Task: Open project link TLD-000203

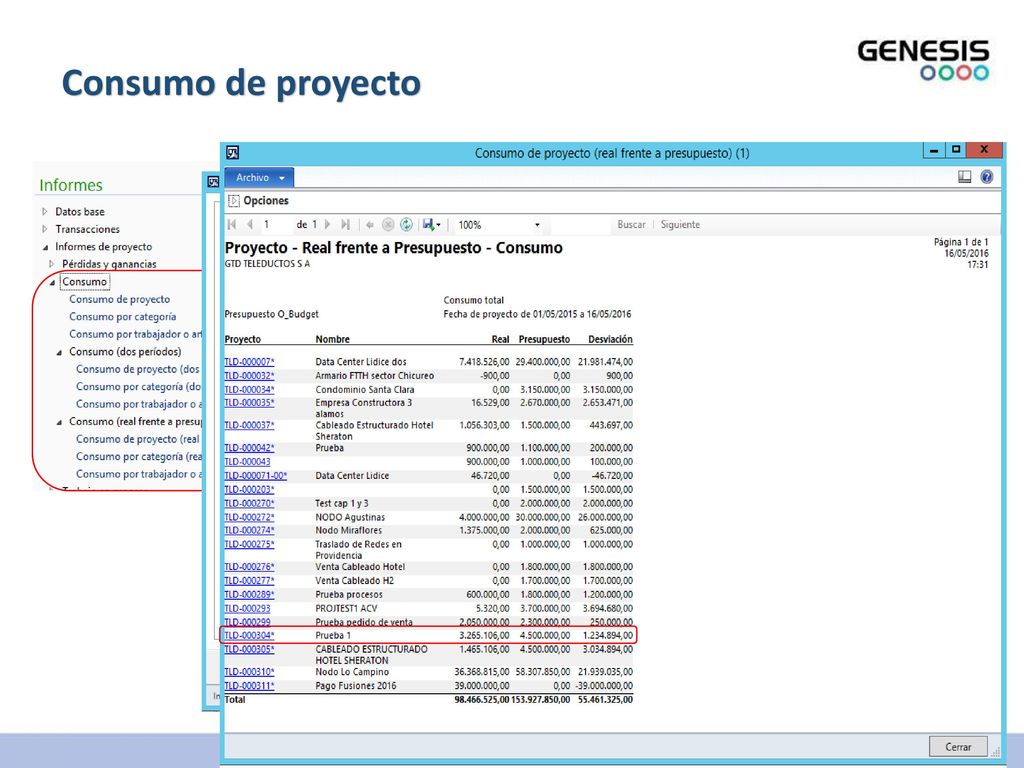Action: point(249,489)
